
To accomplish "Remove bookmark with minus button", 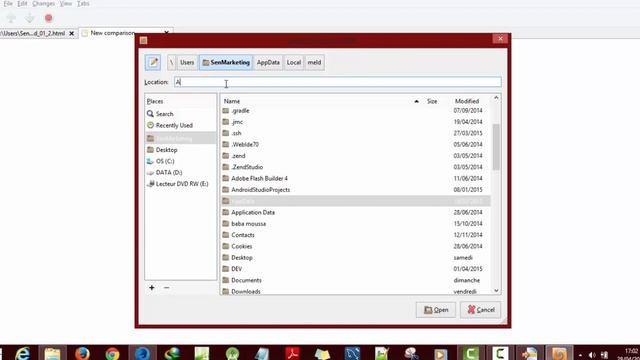I will (166, 288).
